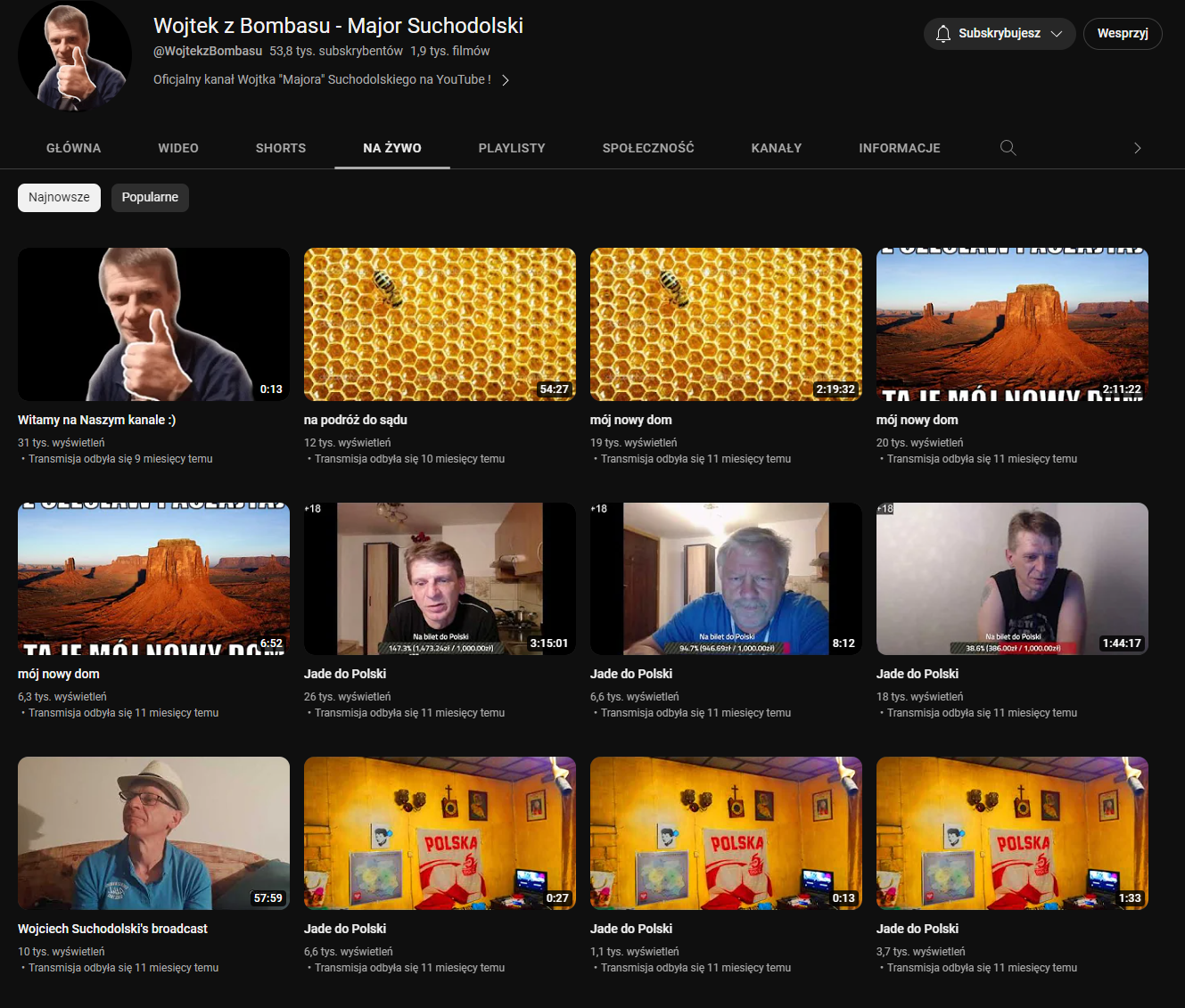Play the POLSKA room thumbnail lasting 0:13
This screenshot has height=1008, width=1185.
click(726, 833)
